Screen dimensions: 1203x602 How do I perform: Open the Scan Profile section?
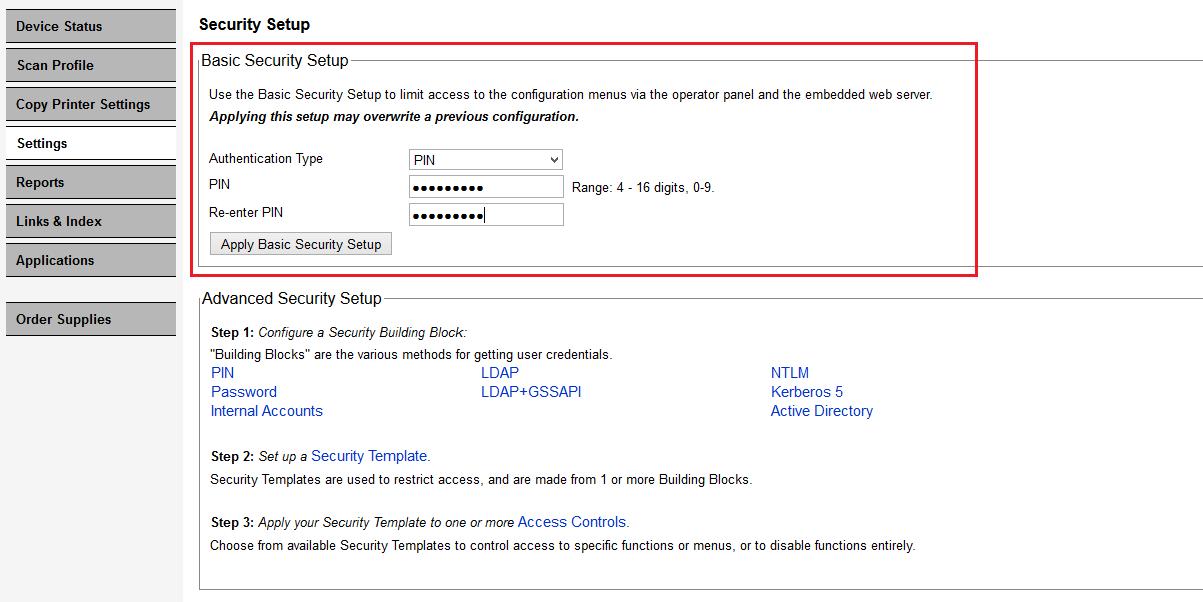point(90,65)
